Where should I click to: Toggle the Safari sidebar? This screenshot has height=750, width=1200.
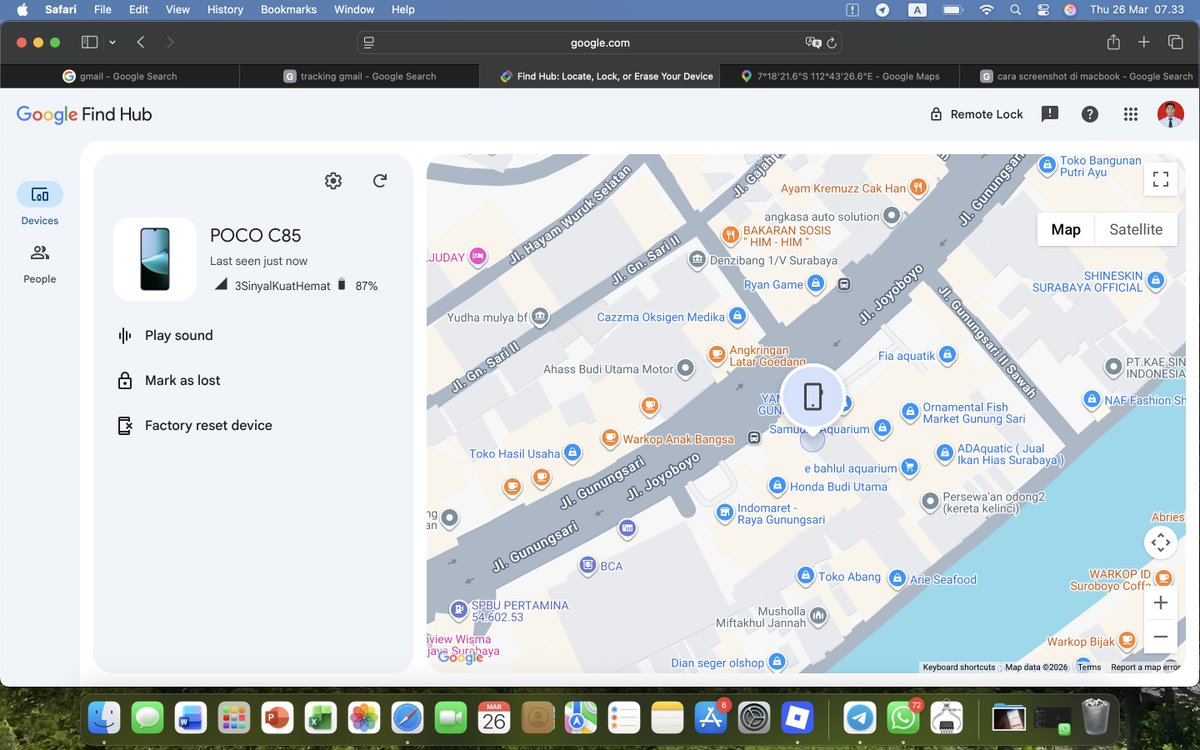pos(89,42)
